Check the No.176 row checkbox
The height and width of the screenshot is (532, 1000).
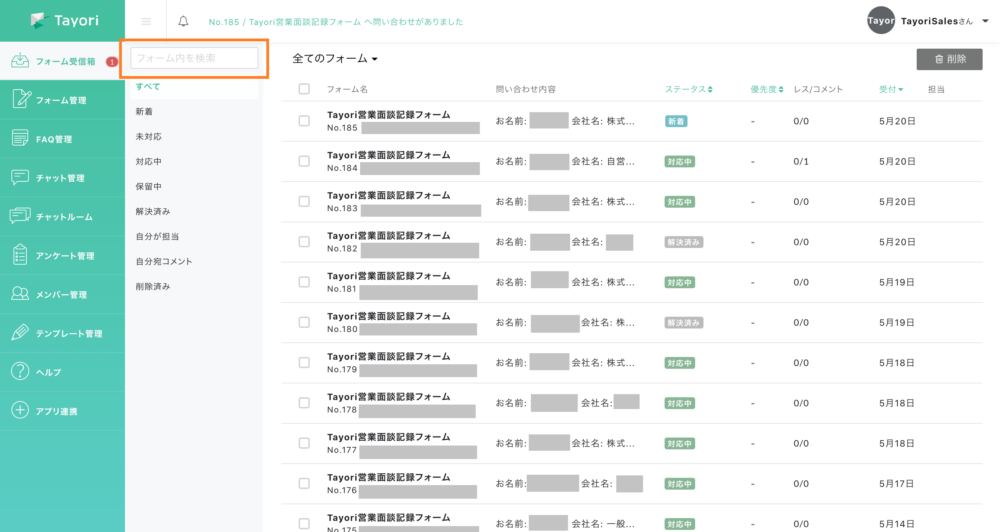coord(304,483)
